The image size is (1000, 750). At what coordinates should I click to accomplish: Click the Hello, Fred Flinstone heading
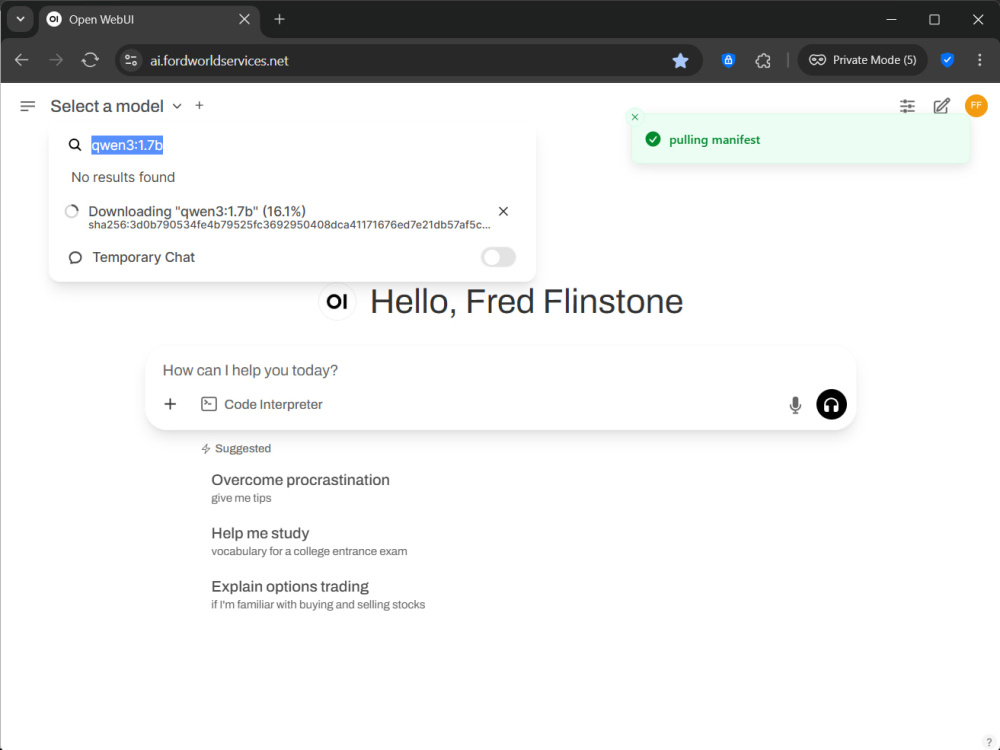click(x=526, y=302)
